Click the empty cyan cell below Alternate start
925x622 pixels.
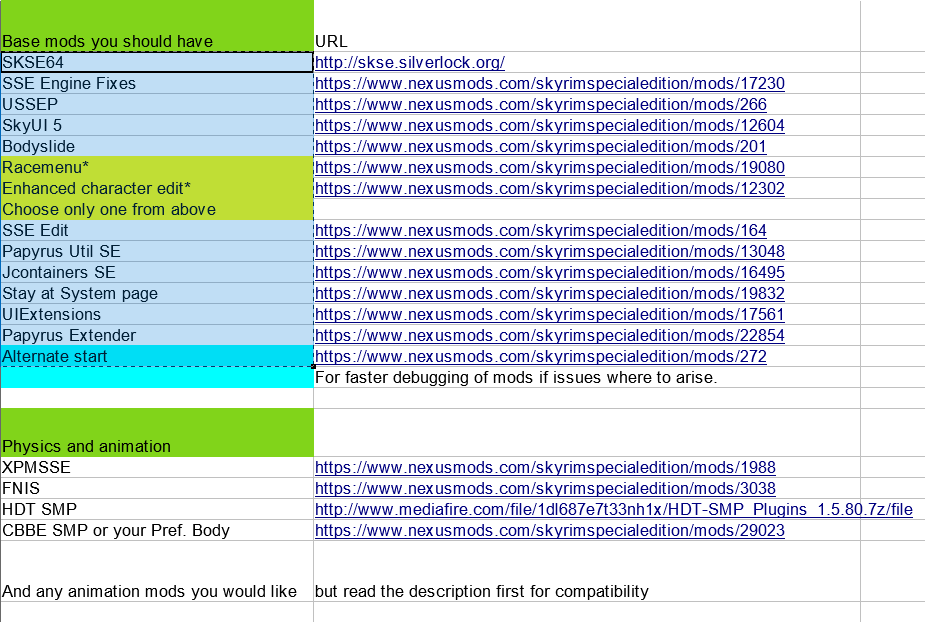coord(157,378)
